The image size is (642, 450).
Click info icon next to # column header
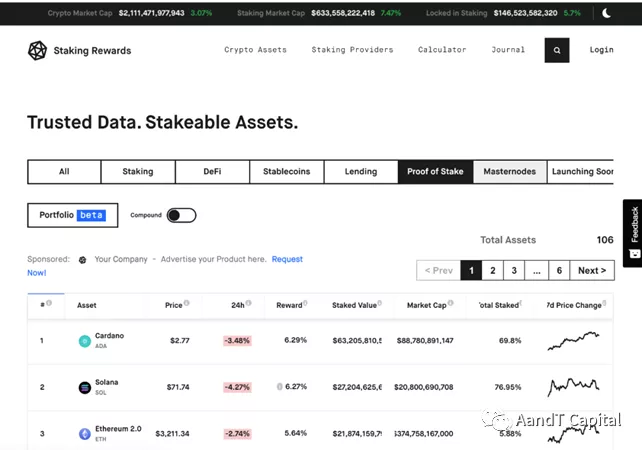click(49, 303)
